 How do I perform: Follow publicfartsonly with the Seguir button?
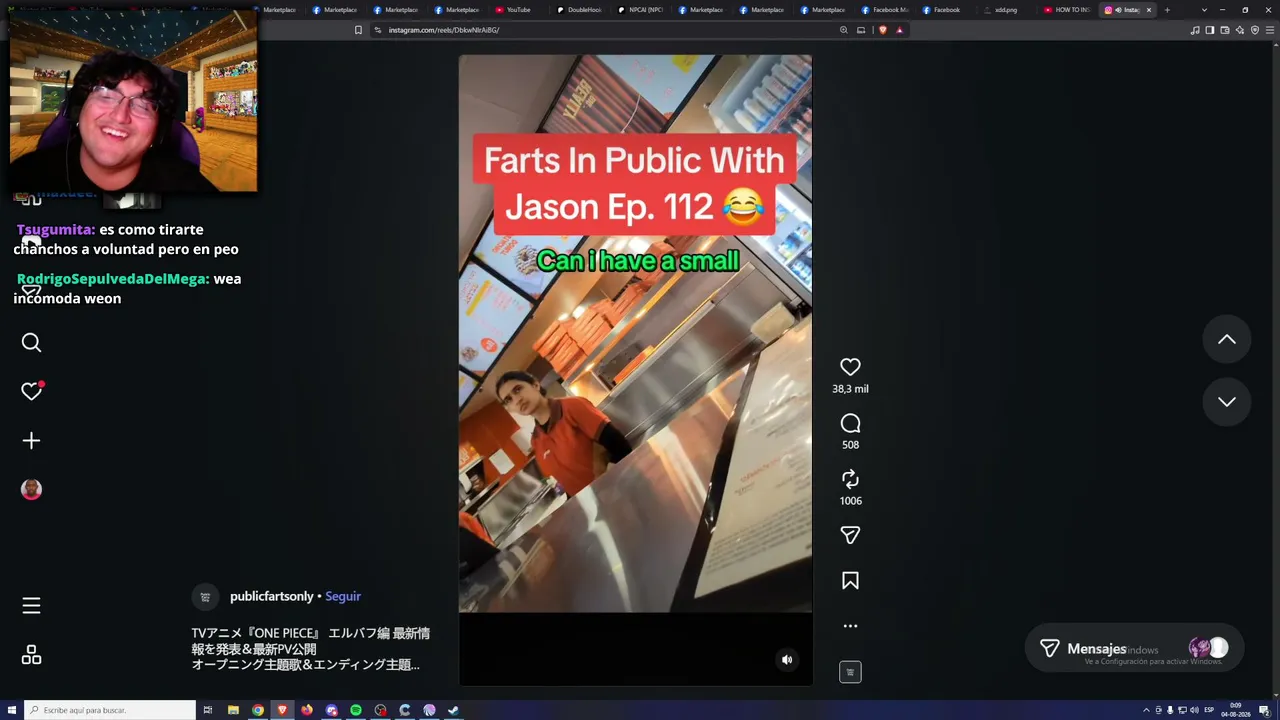click(343, 596)
